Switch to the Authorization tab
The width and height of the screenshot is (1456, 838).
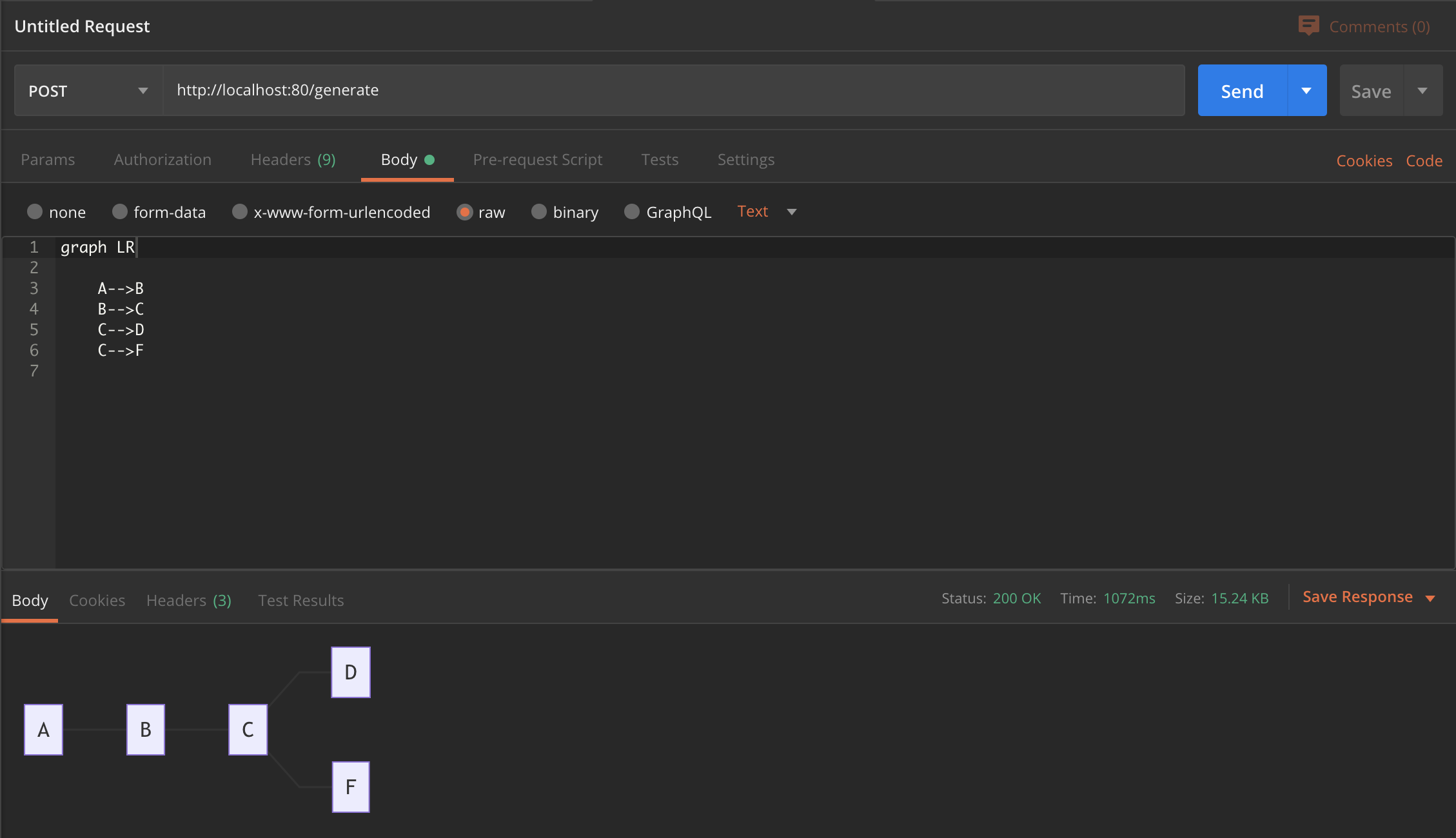(162, 159)
